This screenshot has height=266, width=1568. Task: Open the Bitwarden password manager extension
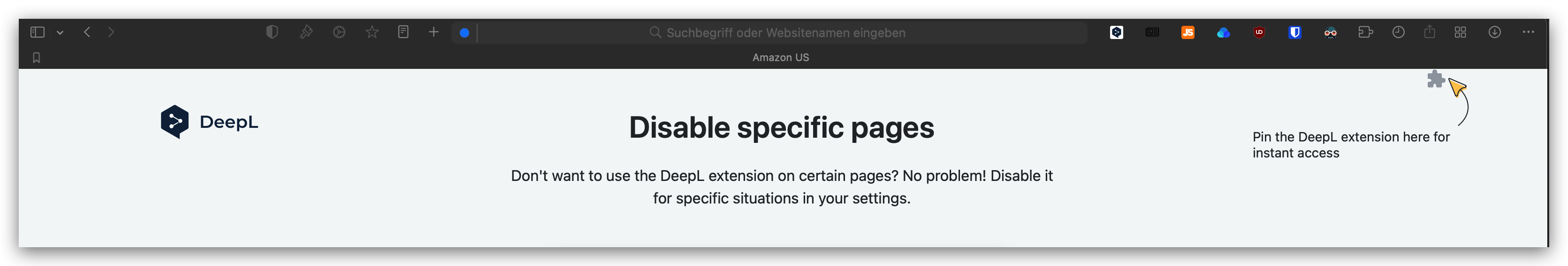1294,32
